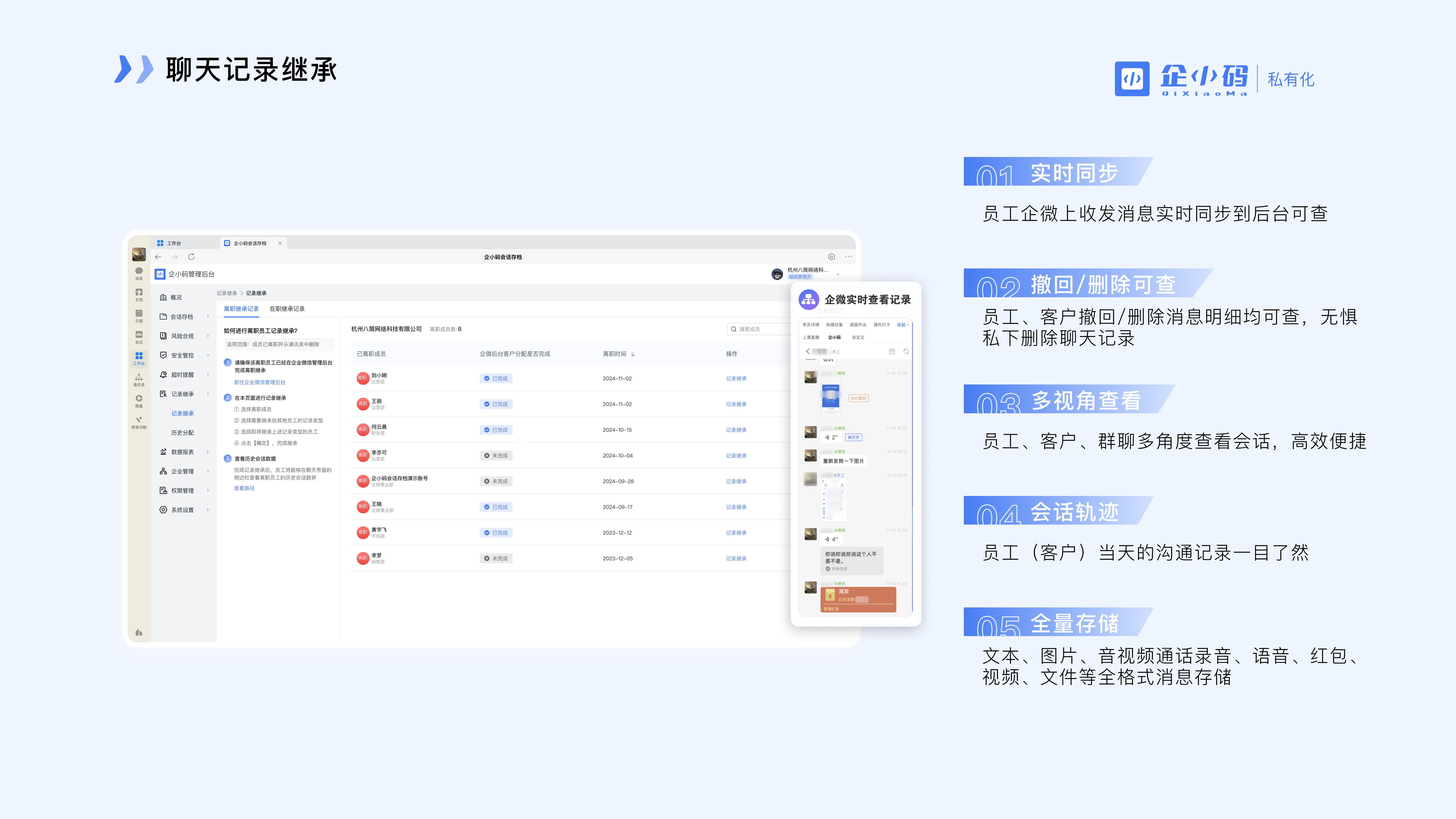This screenshot has height=819, width=1456.
Task: Click the browser forward arrow
Action: click(x=175, y=257)
